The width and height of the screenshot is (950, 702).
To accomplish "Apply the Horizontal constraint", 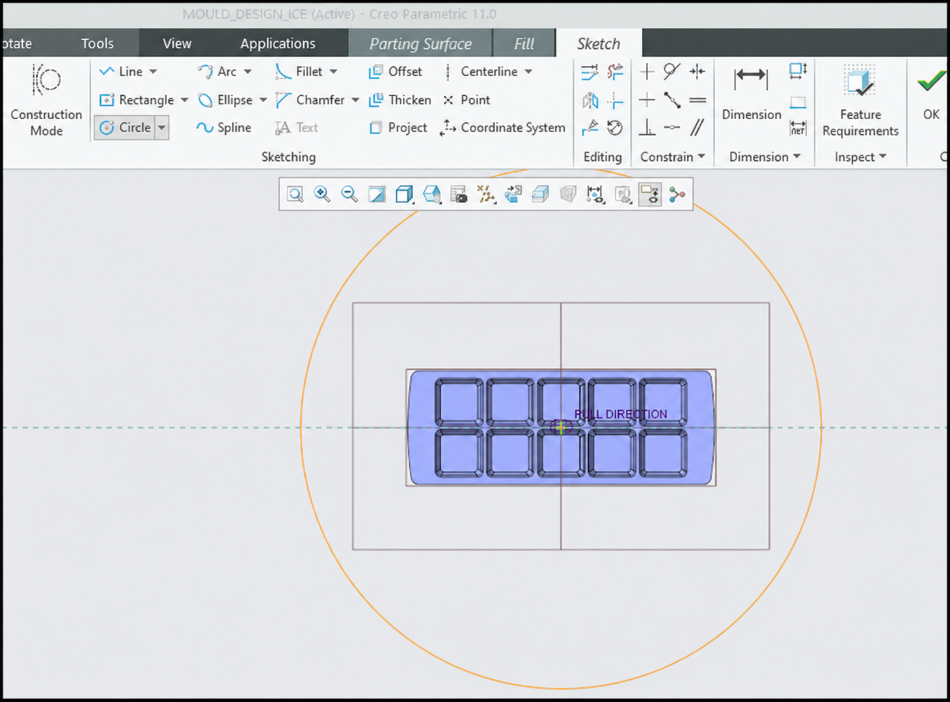I will pyautogui.click(x=646, y=99).
